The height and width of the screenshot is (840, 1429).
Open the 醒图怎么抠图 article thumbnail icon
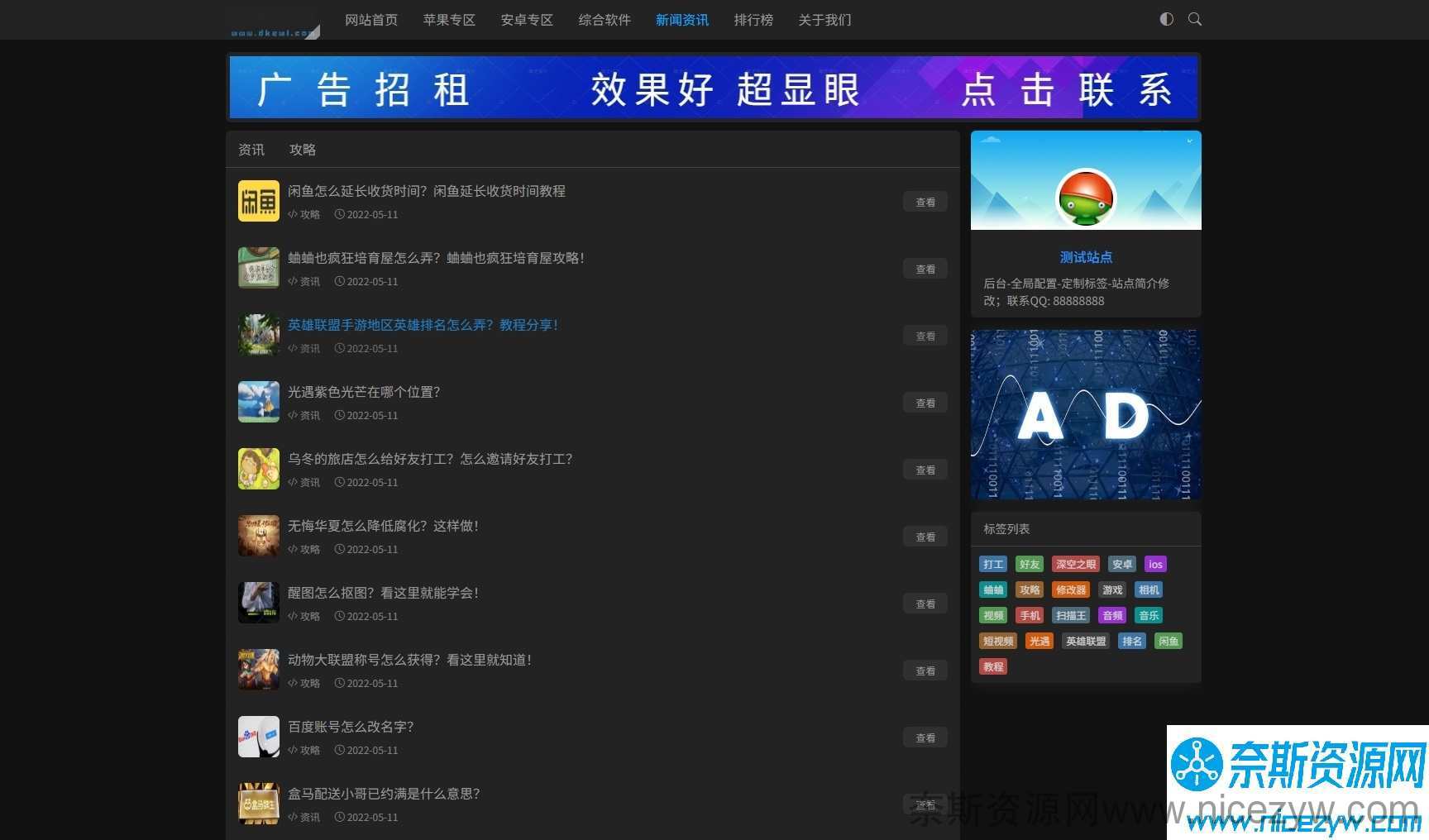tap(259, 603)
